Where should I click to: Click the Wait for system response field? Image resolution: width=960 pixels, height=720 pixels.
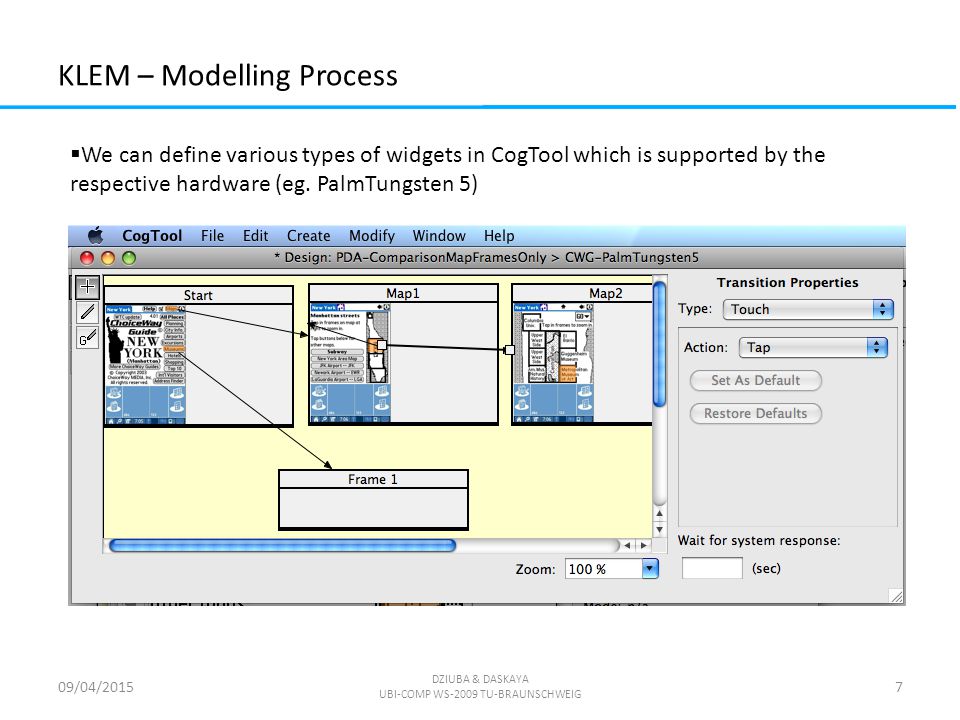point(712,568)
